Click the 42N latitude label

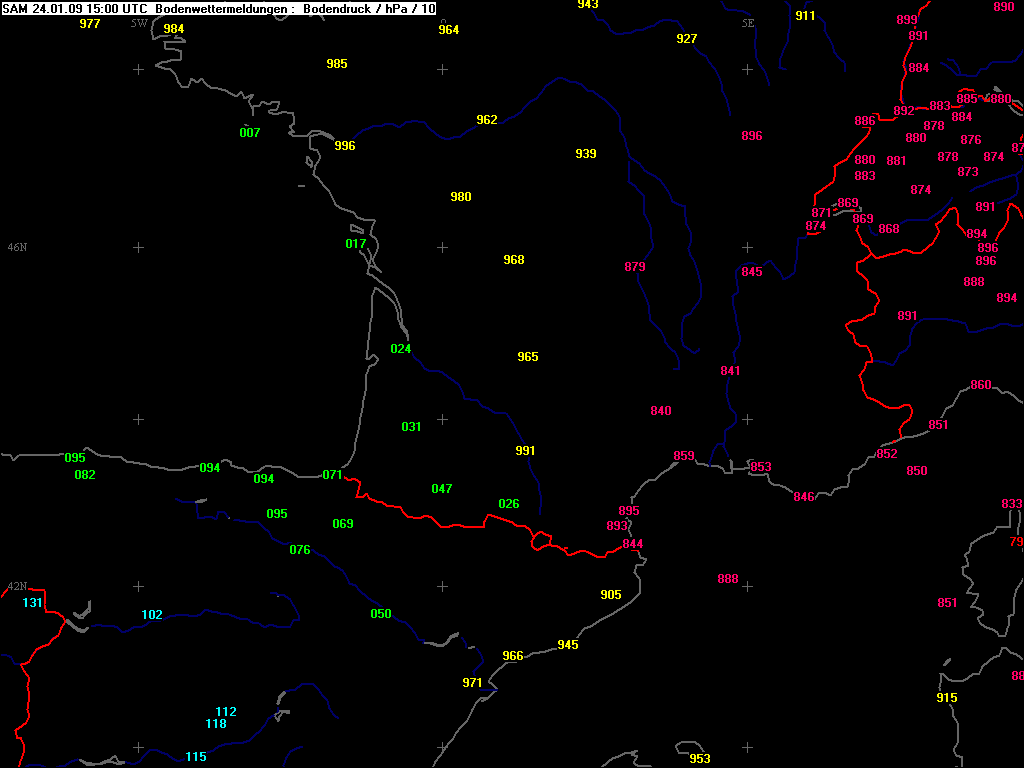17,587
